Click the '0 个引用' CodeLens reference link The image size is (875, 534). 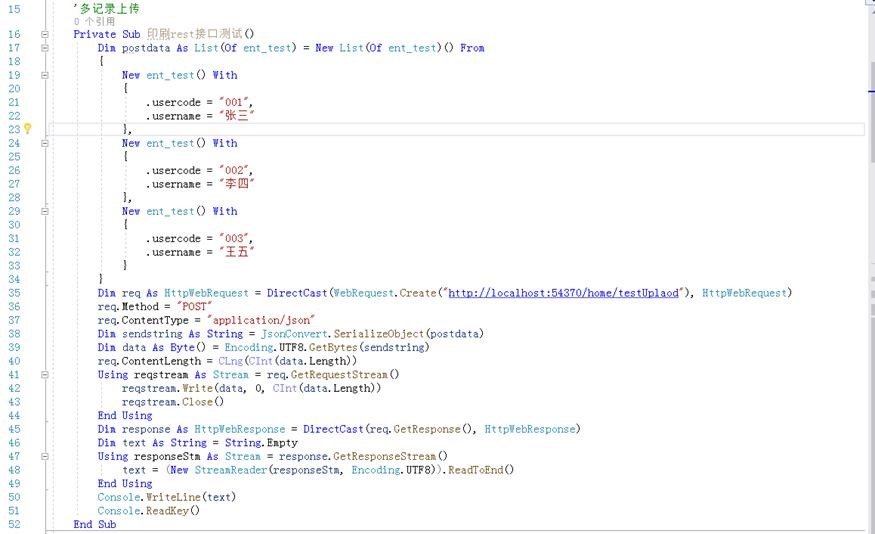tap(94, 21)
